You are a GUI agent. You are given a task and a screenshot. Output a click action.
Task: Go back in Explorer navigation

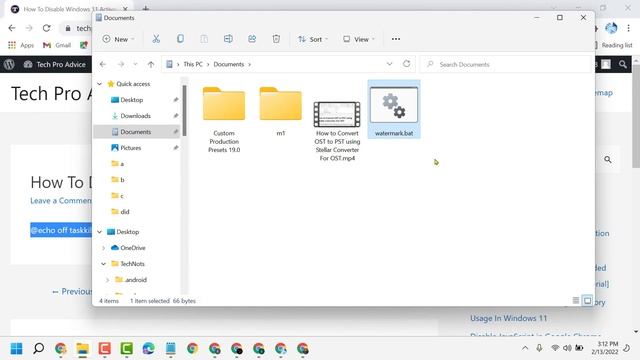103,64
